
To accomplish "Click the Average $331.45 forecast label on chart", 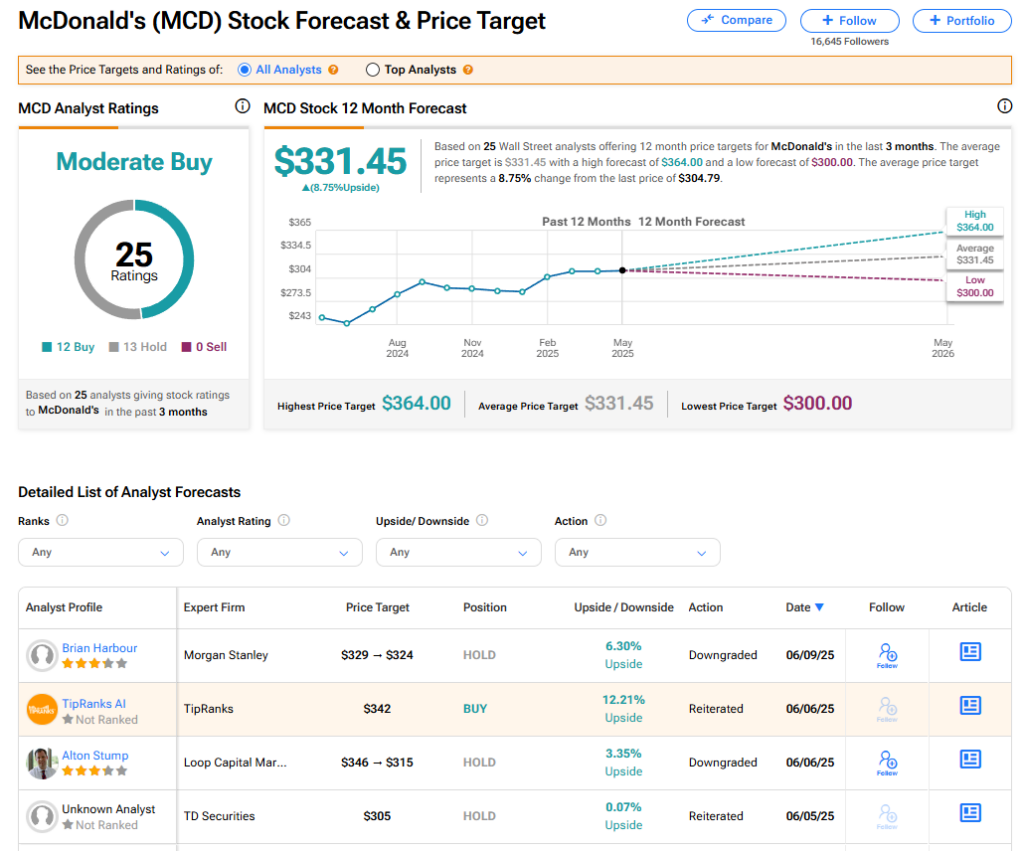I will (975, 254).
